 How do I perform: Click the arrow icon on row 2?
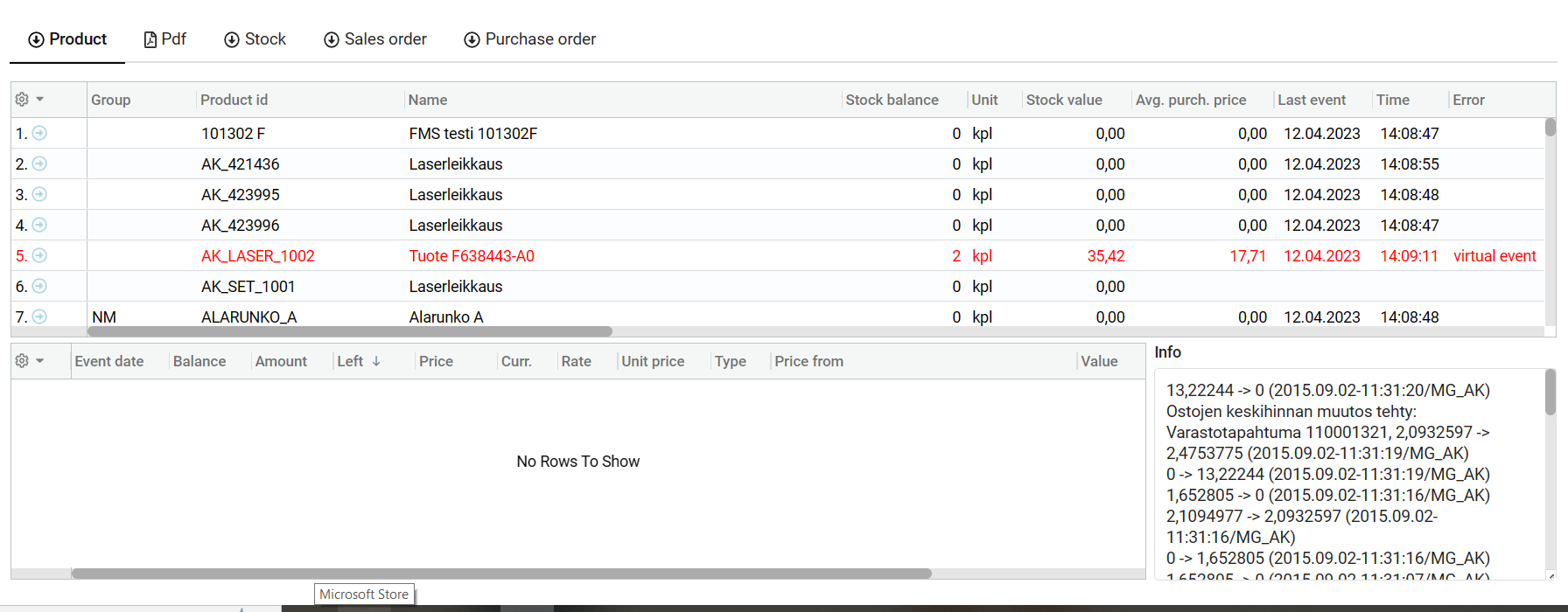[x=39, y=163]
